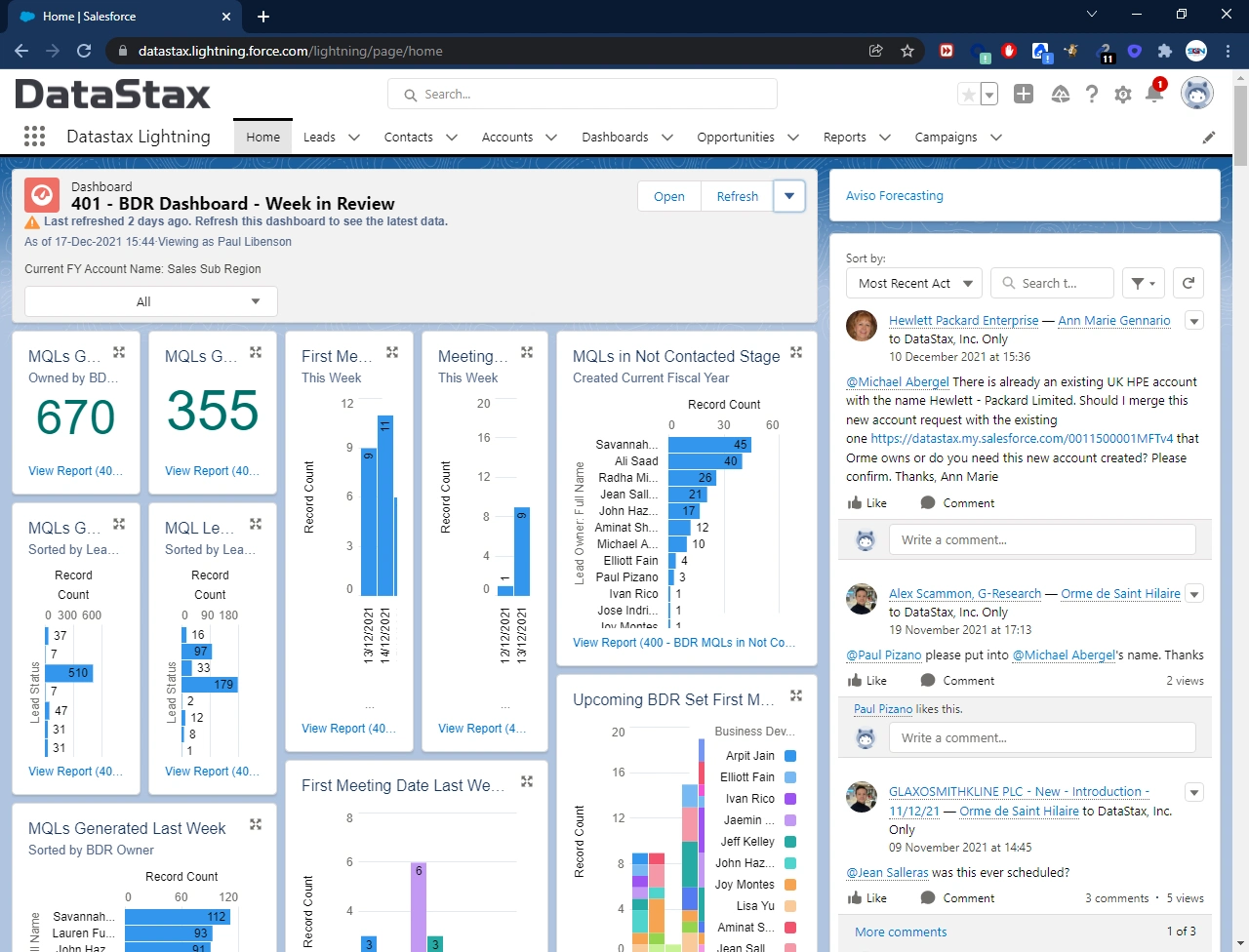Bookmark this page with the star
1249x952 pixels.
pyautogui.click(x=907, y=51)
